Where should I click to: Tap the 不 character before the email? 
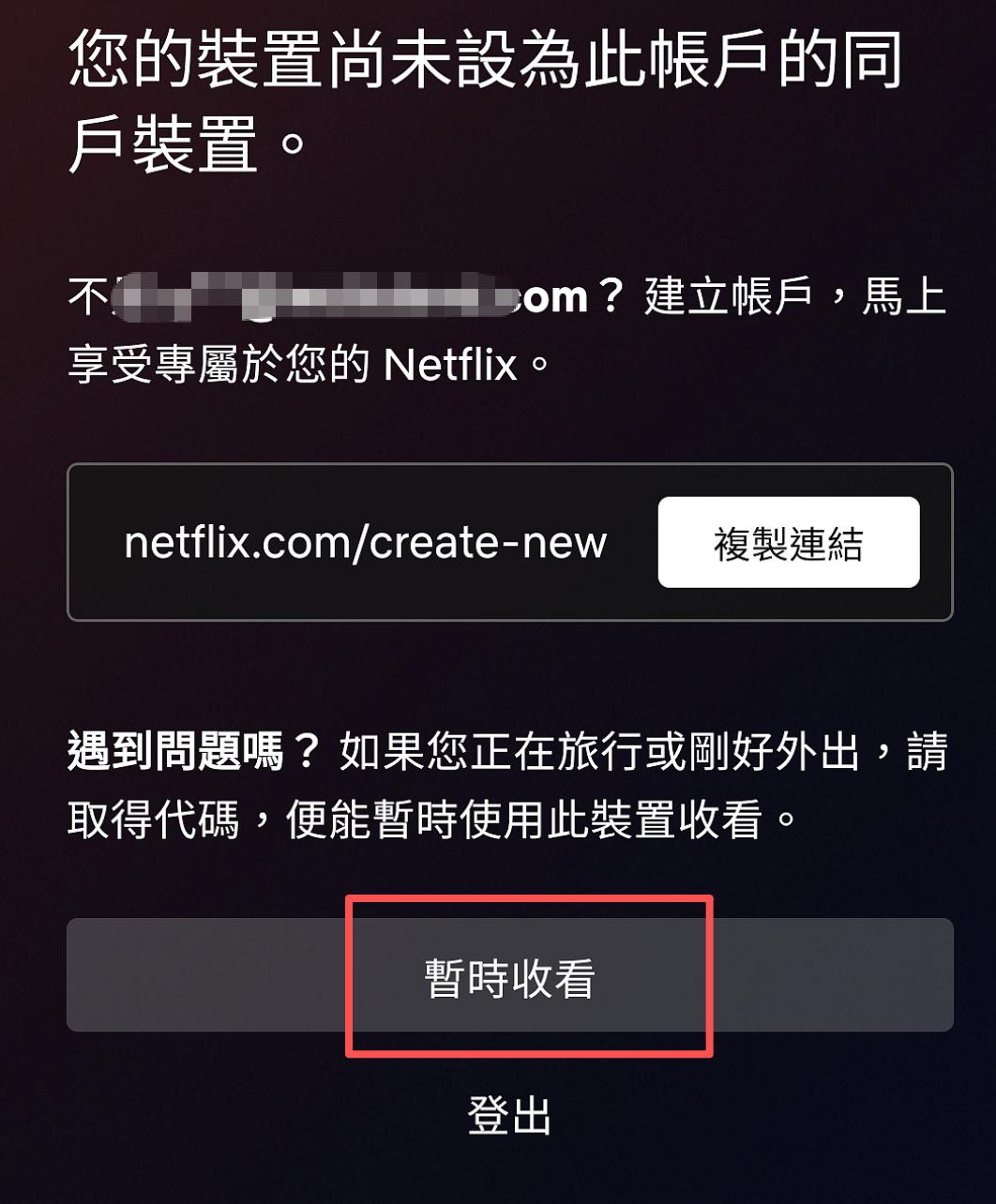(88, 297)
